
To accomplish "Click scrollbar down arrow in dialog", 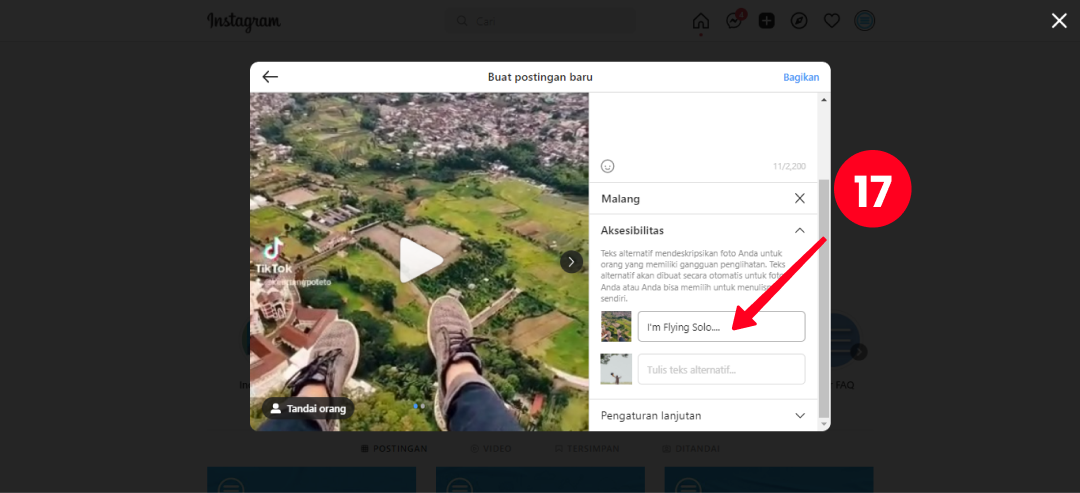I will [824, 424].
